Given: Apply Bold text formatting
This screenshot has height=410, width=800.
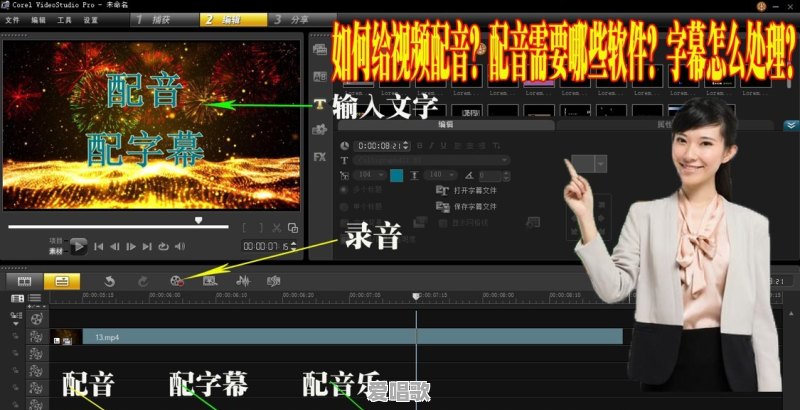Looking at the screenshot, I should [x=420, y=146].
